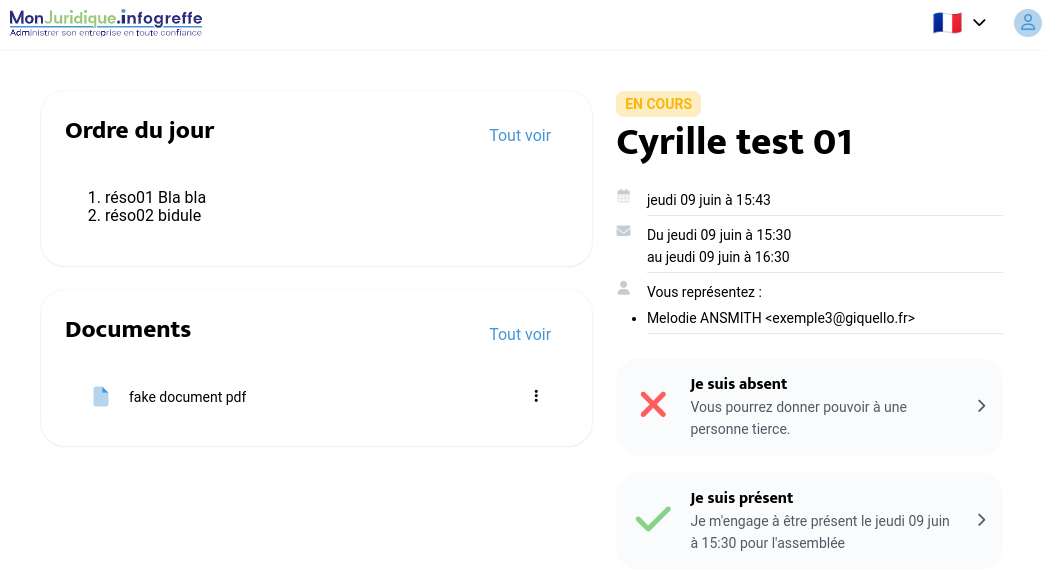Click the PDF file icon
The width and height of the screenshot is (1045, 582).
pos(101,397)
